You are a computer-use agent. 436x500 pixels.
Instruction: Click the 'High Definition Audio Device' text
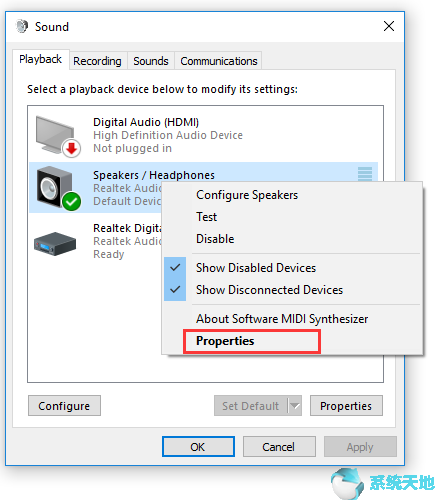[168, 135]
